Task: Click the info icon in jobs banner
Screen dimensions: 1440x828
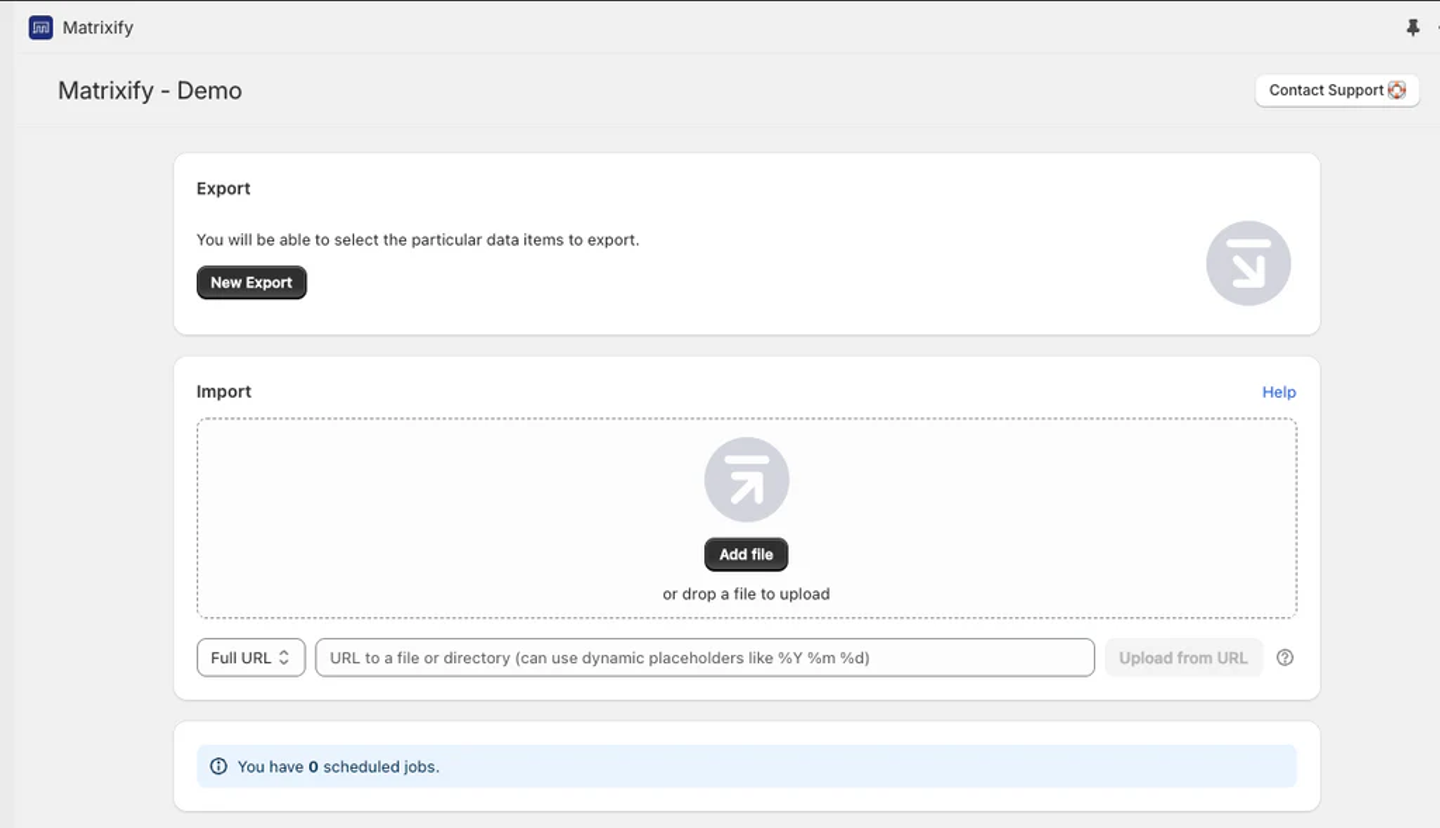Action: pos(218,767)
